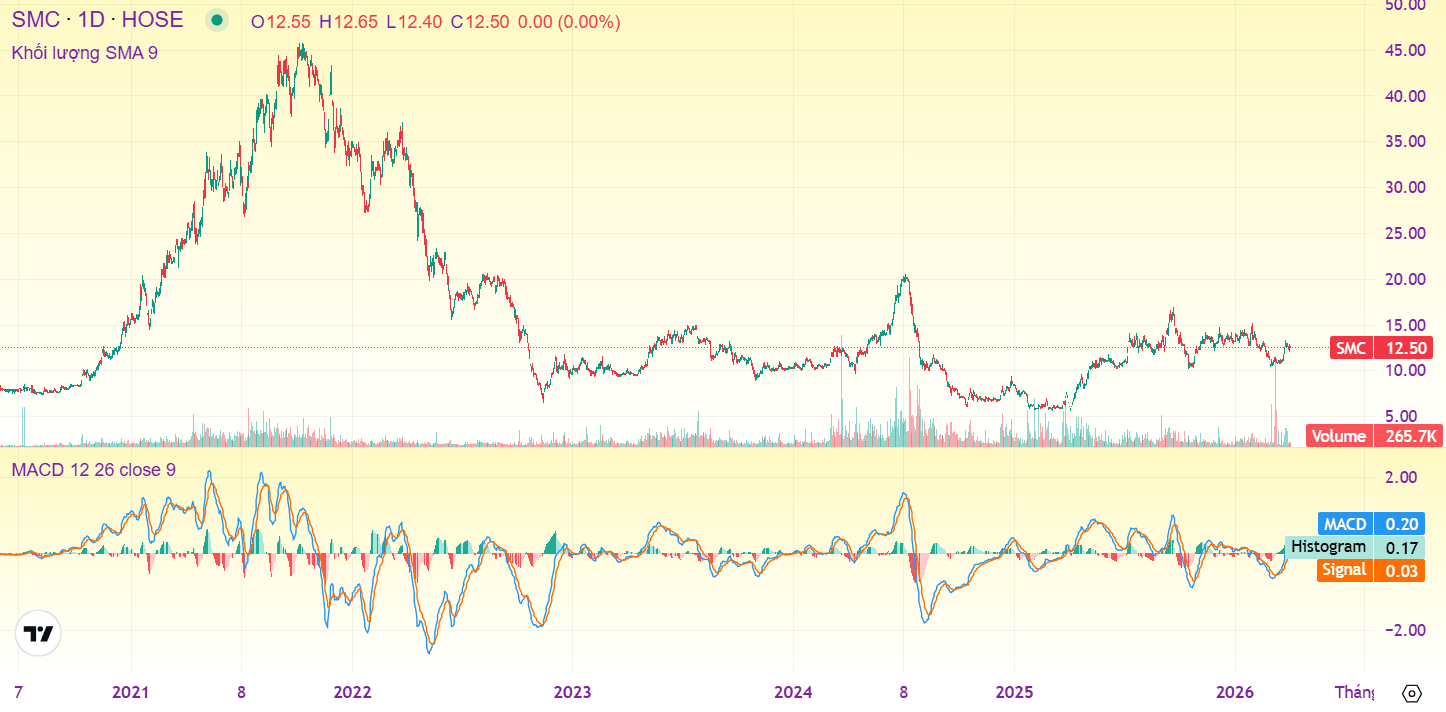The image size is (1446, 712).
Task: Click the 20.00 price scale label
Action: click(x=1404, y=279)
